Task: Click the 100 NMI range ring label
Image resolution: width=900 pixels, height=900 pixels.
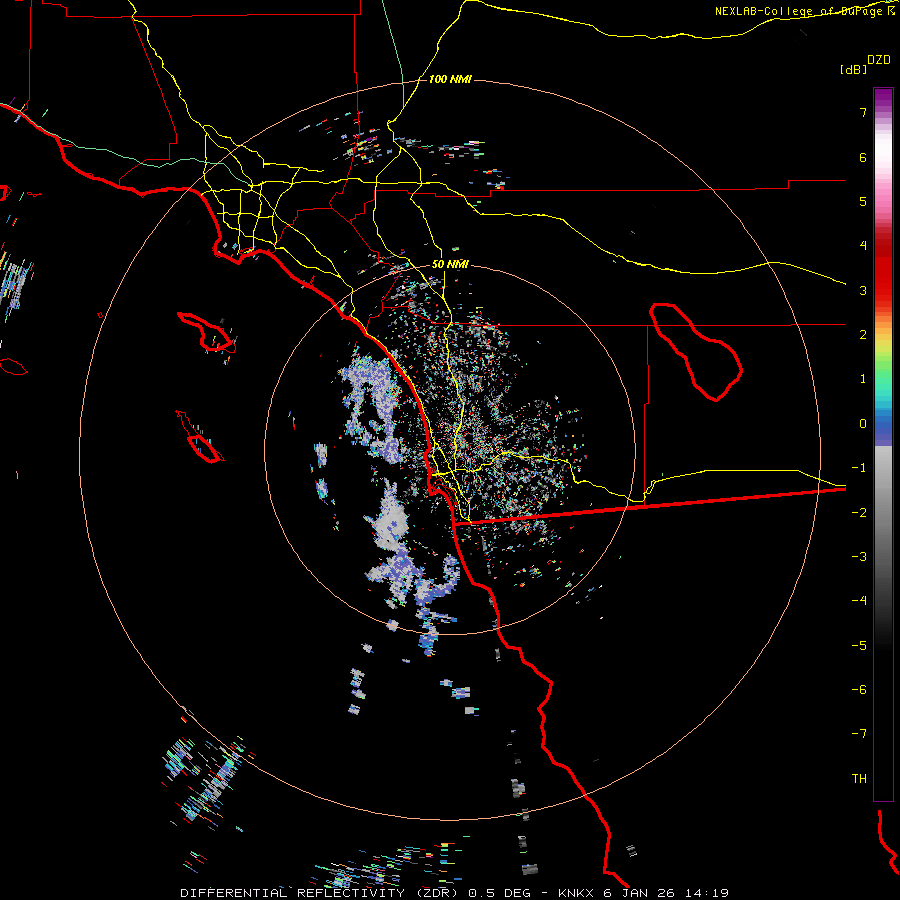Action: point(450,79)
